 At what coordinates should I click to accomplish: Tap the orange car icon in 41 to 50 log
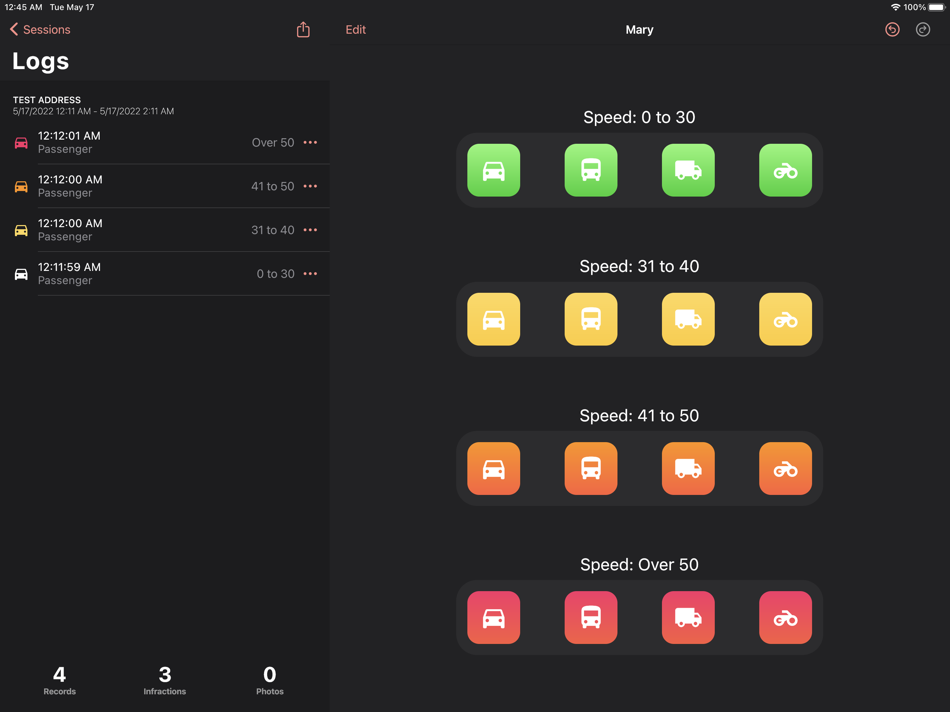[x=21, y=187]
